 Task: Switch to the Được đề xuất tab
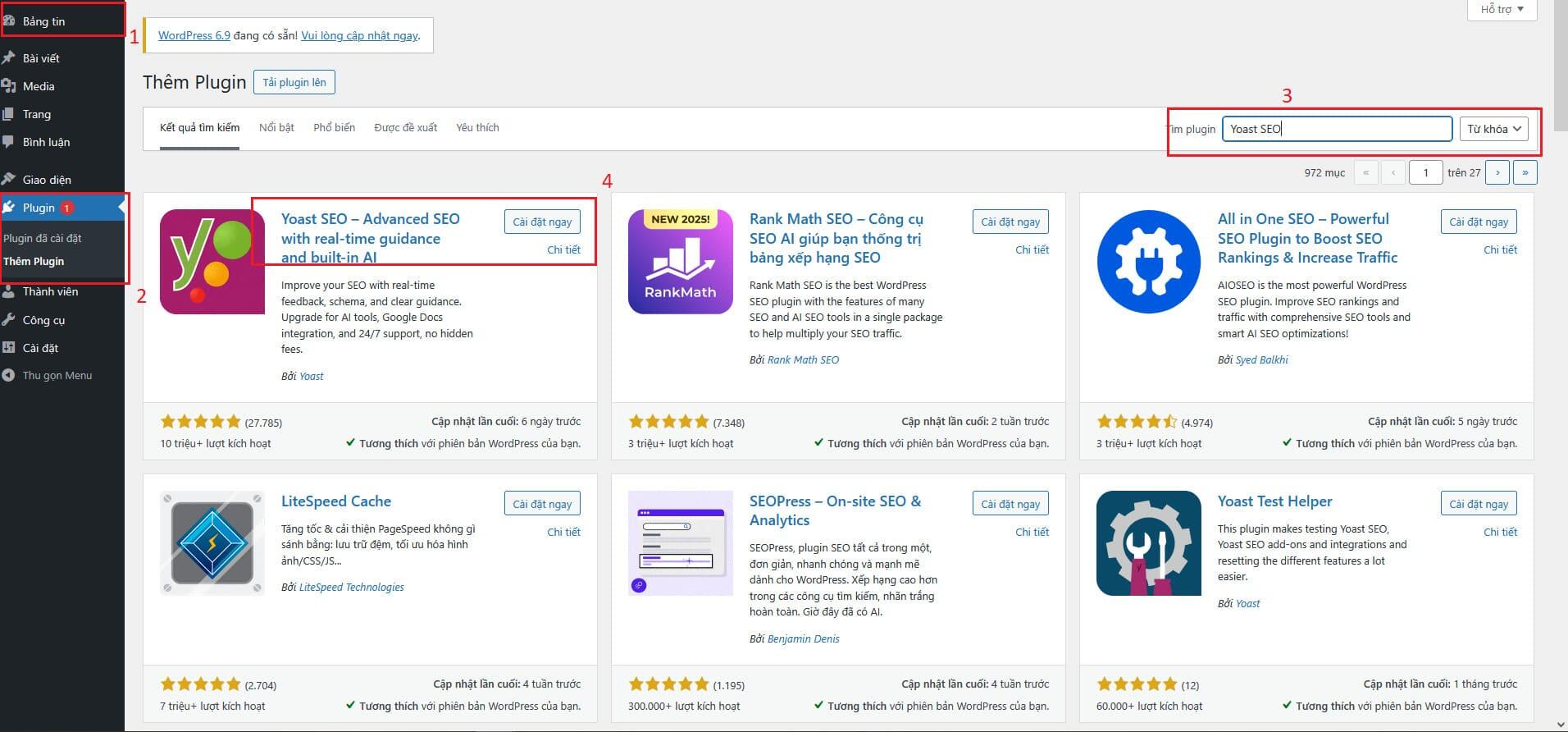[x=405, y=128]
